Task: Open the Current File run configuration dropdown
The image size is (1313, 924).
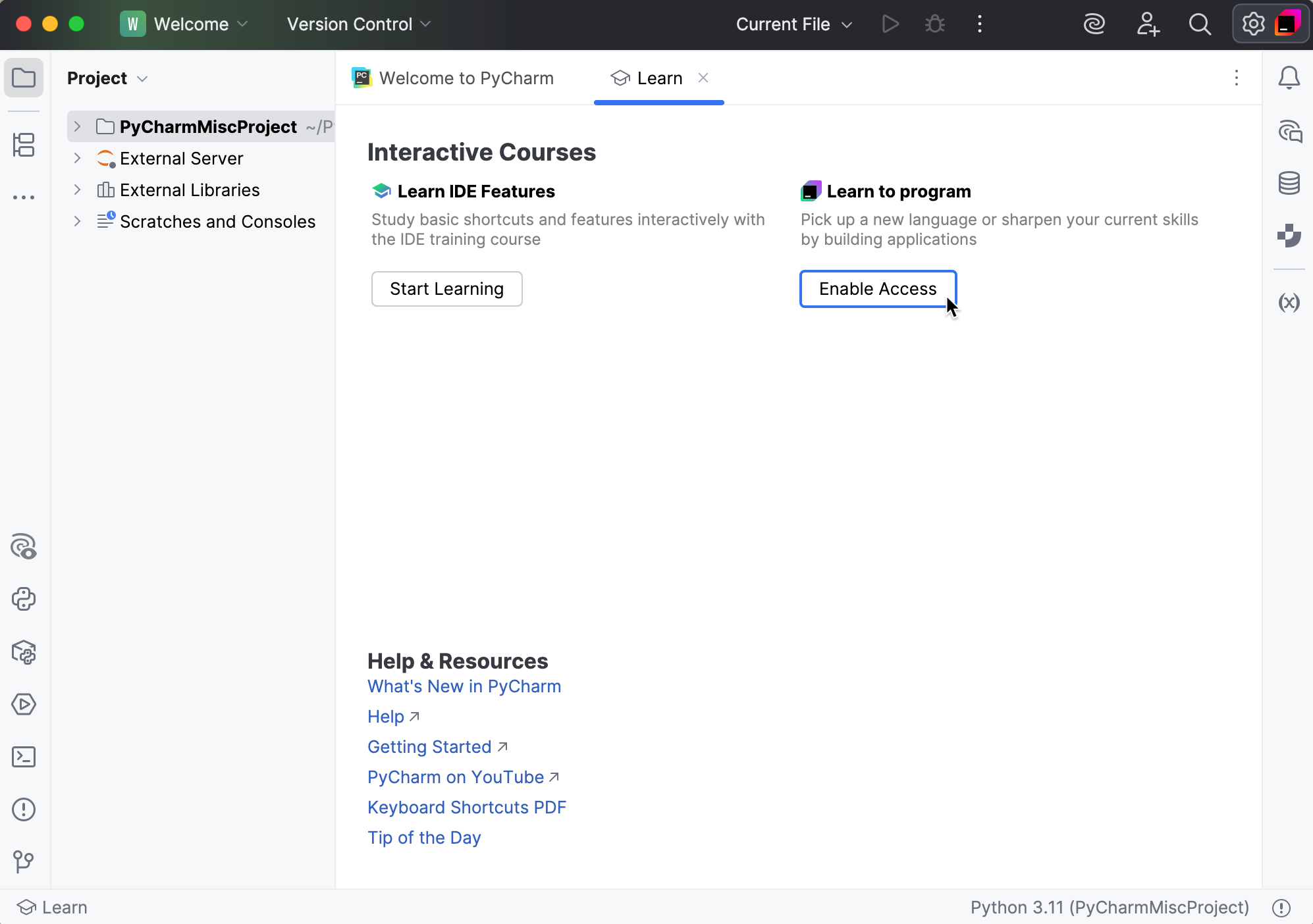Action: point(793,24)
